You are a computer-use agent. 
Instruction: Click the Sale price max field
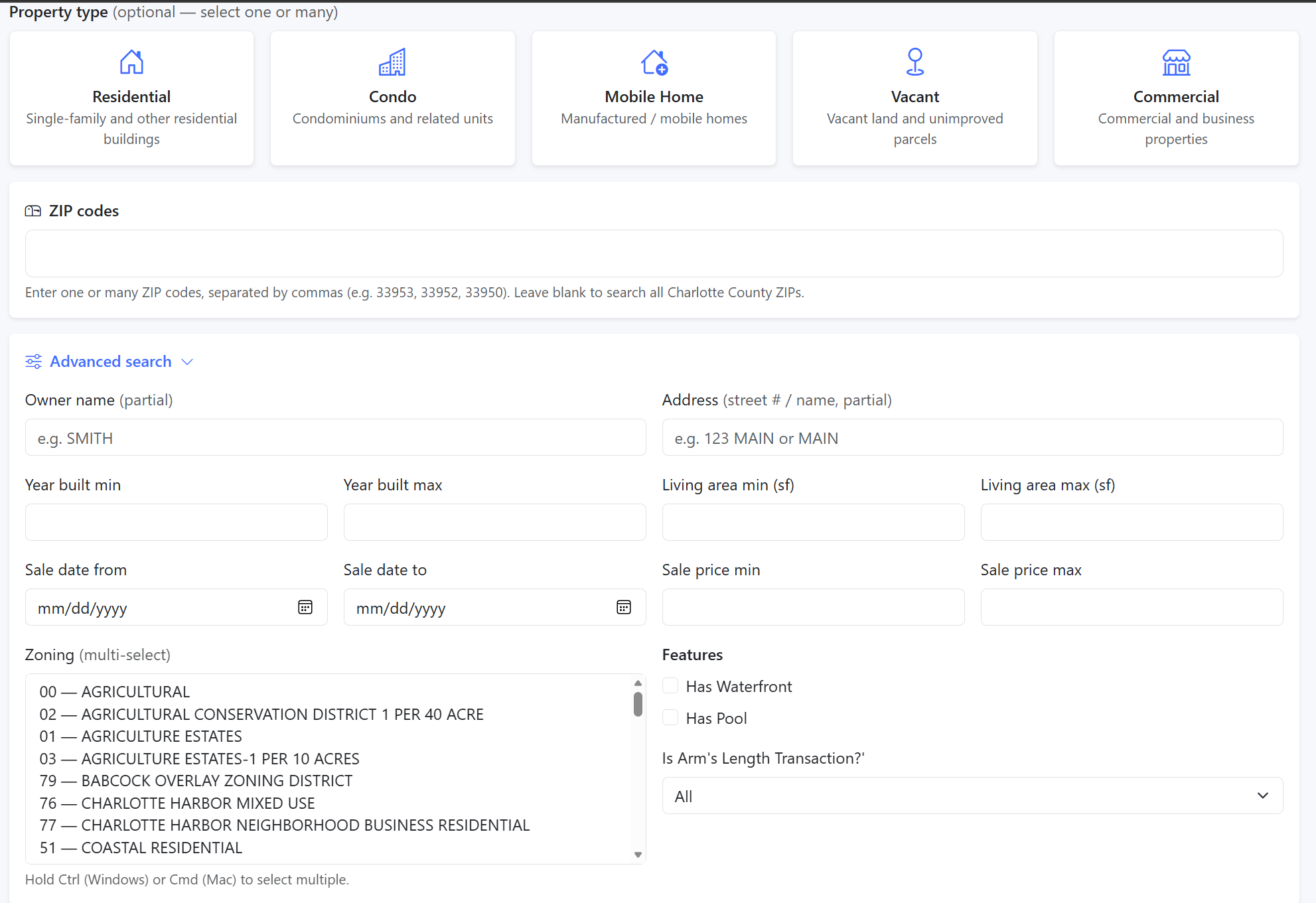pyautogui.click(x=1132, y=607)
